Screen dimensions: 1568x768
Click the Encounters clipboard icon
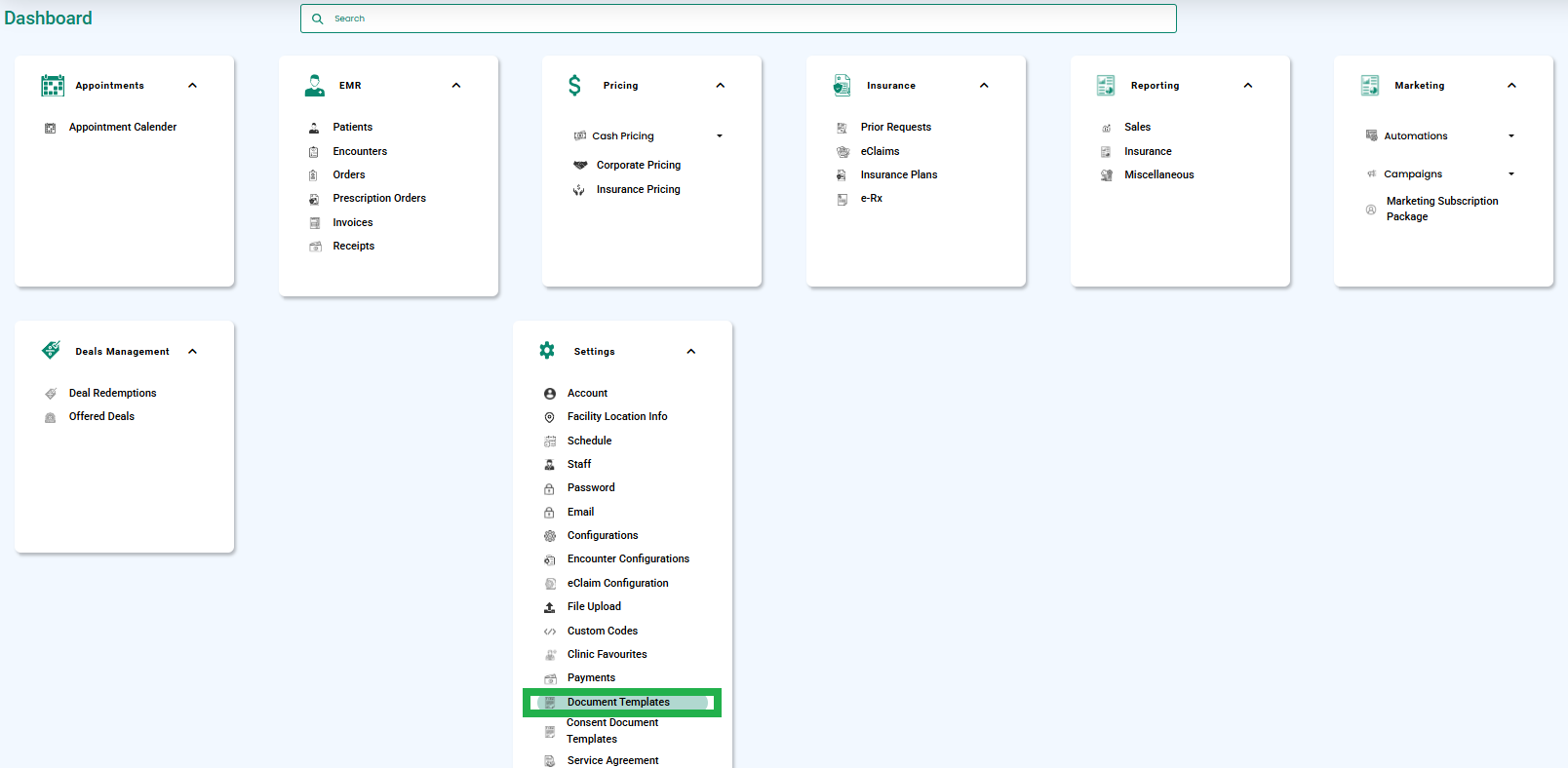(314, 152)
